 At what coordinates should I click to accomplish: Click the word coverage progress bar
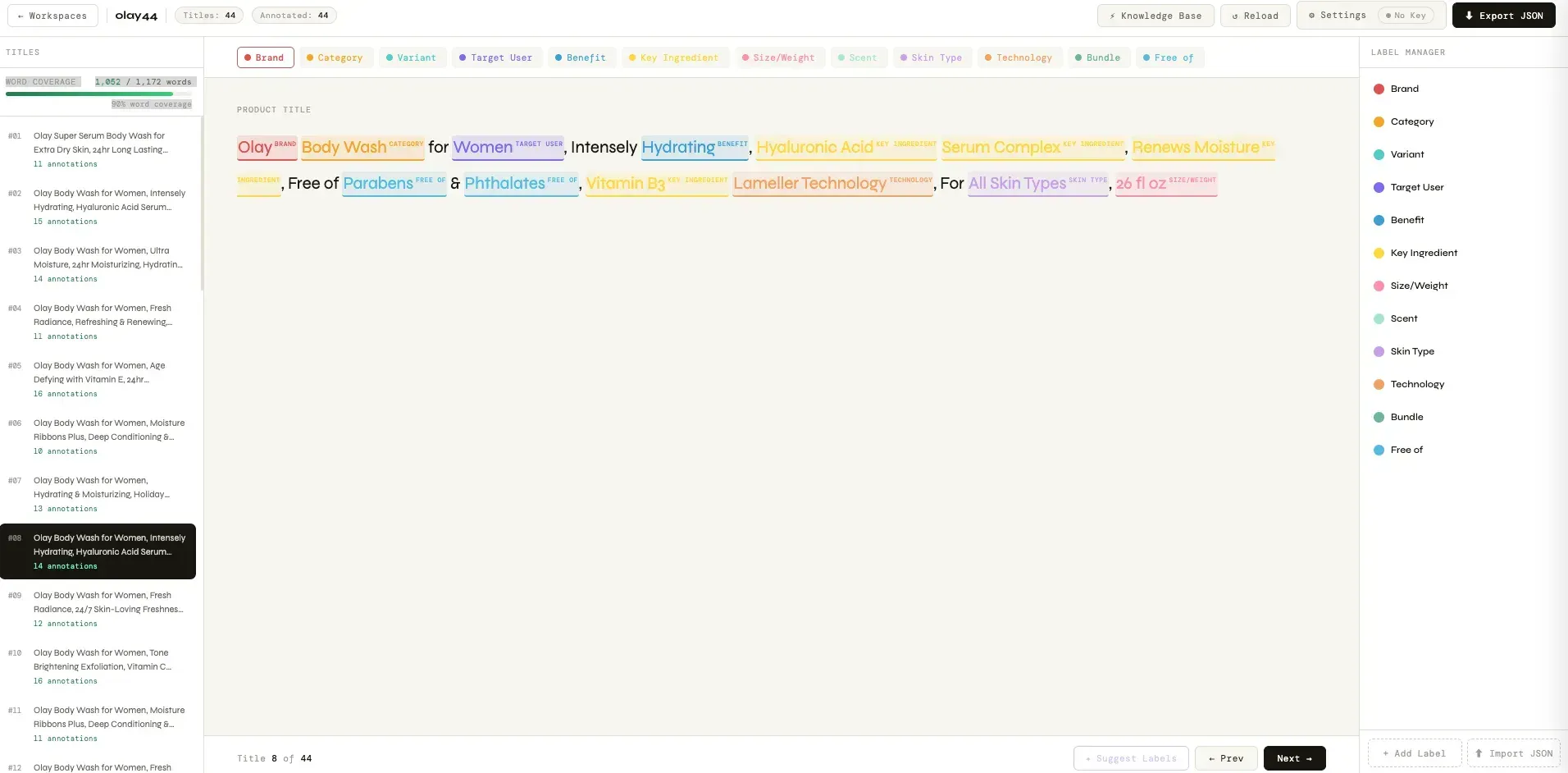tap(98, 94)
